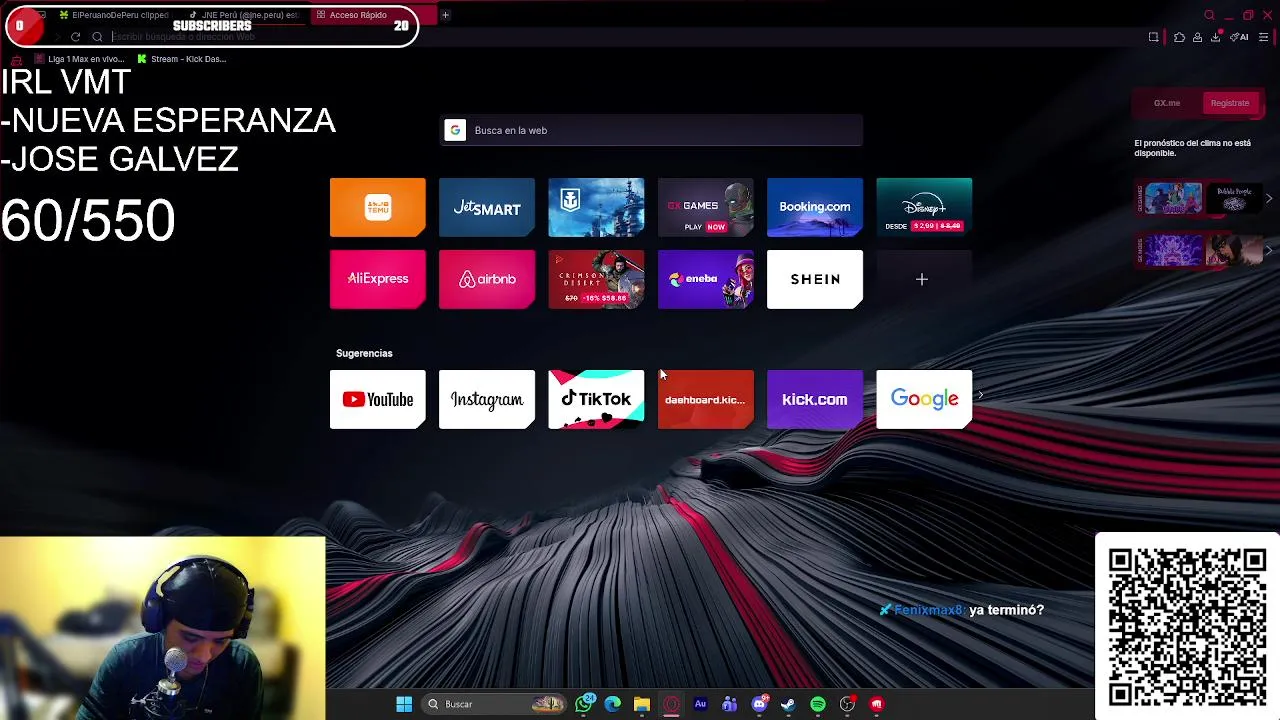Open the Eneba speed dial tile

tap(705, 279)
